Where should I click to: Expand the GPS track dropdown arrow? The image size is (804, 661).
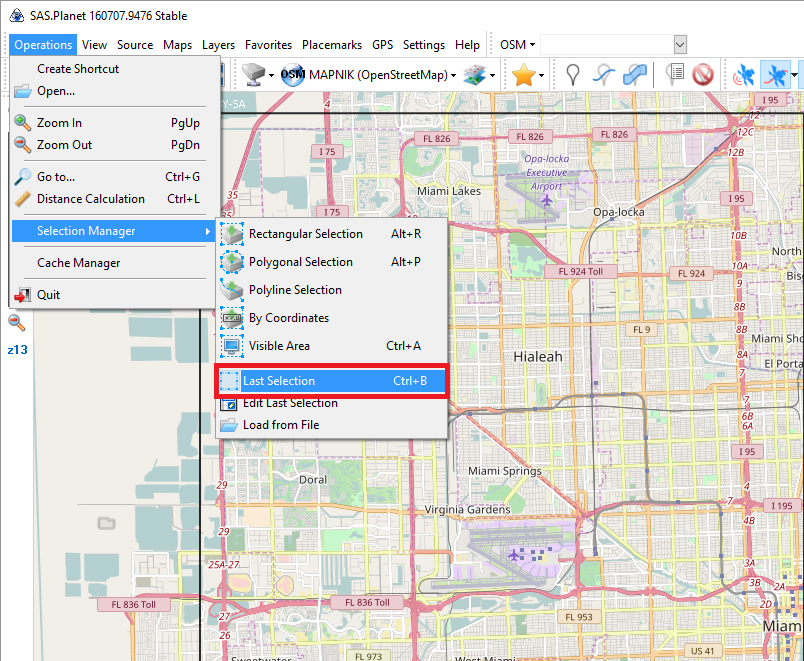tap(794, 75)
